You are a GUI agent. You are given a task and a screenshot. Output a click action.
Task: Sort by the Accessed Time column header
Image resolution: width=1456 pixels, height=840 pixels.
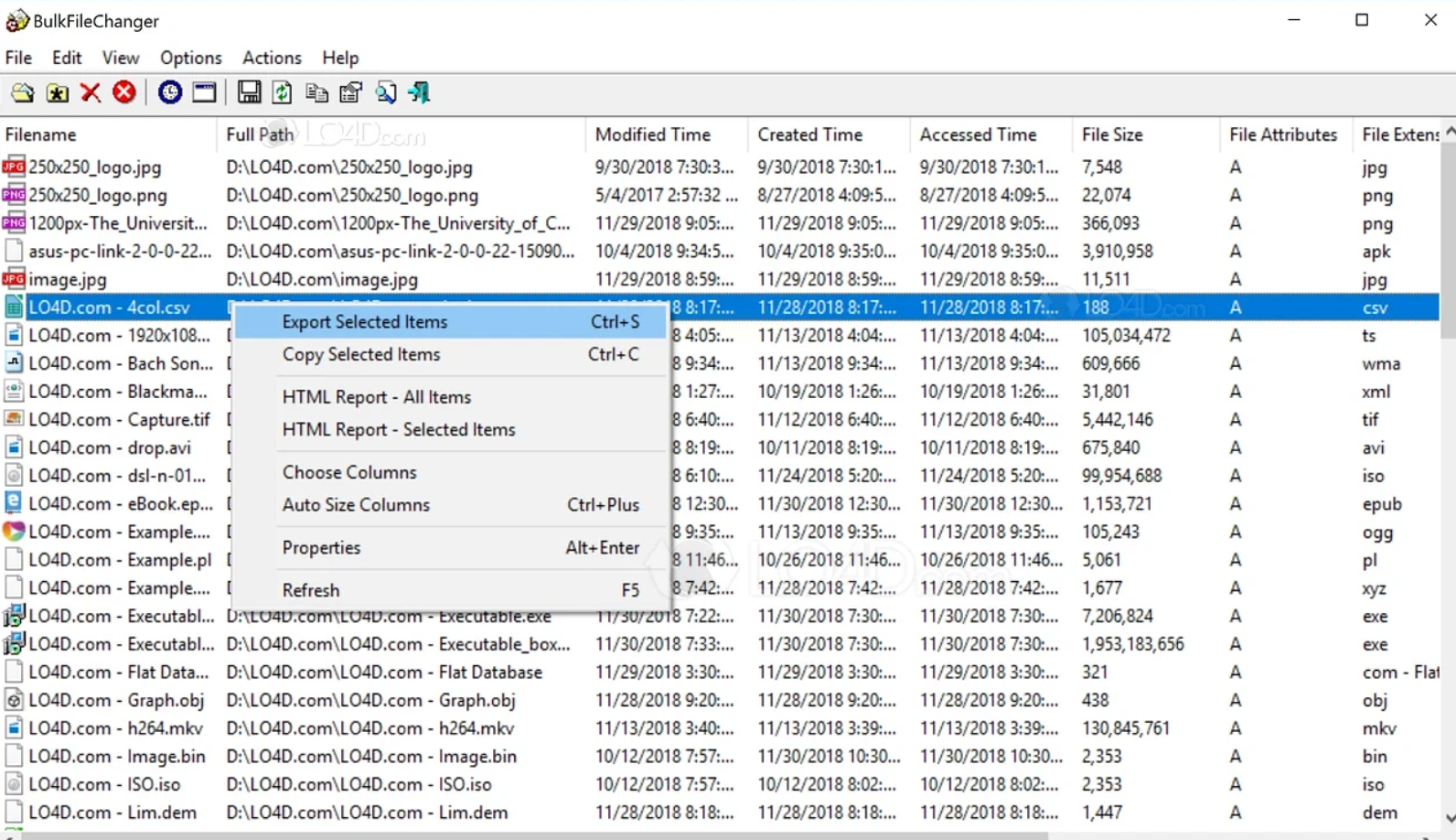(990, 135)
